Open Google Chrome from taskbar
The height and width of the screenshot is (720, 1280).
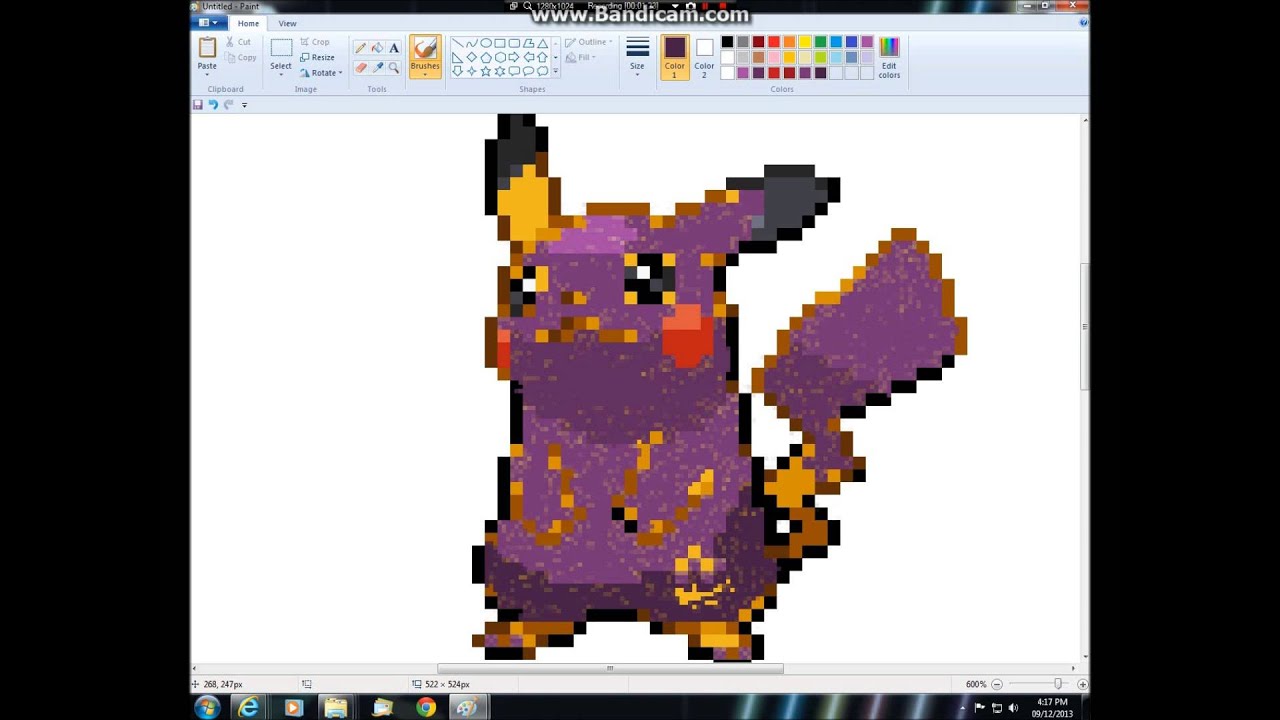pyautogui.click(x=426, y=708)
